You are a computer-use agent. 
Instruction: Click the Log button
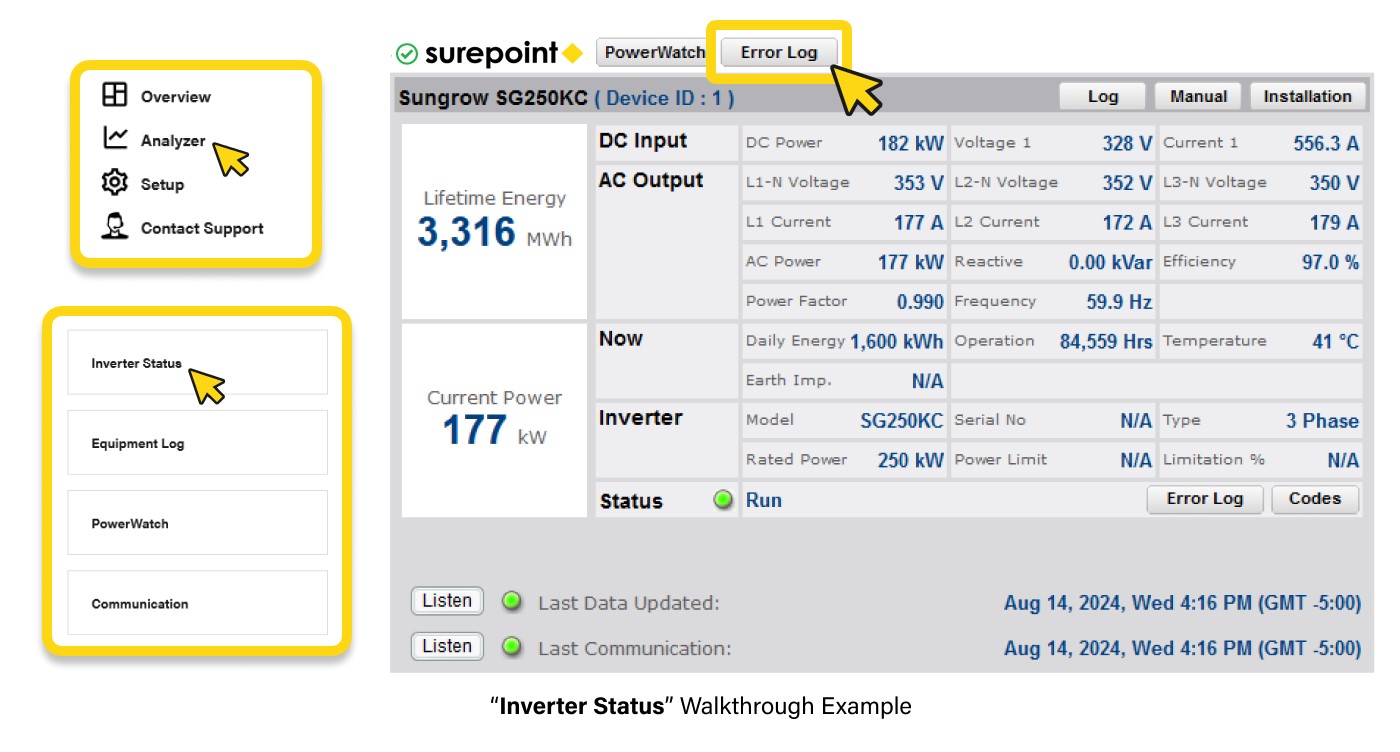1102,96
